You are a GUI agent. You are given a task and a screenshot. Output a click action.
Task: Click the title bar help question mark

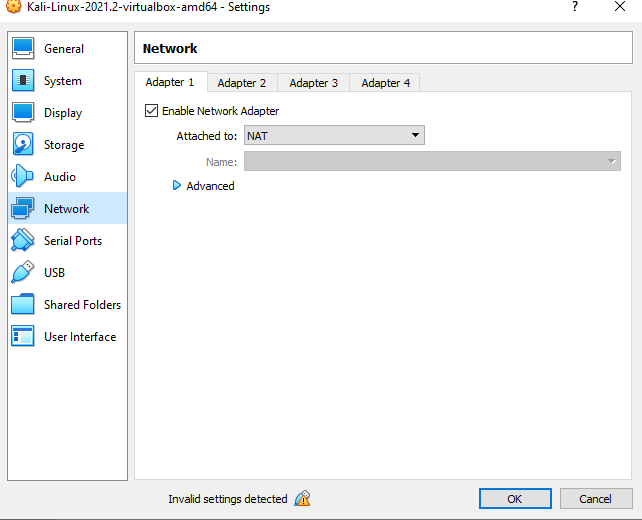(574, 7)
